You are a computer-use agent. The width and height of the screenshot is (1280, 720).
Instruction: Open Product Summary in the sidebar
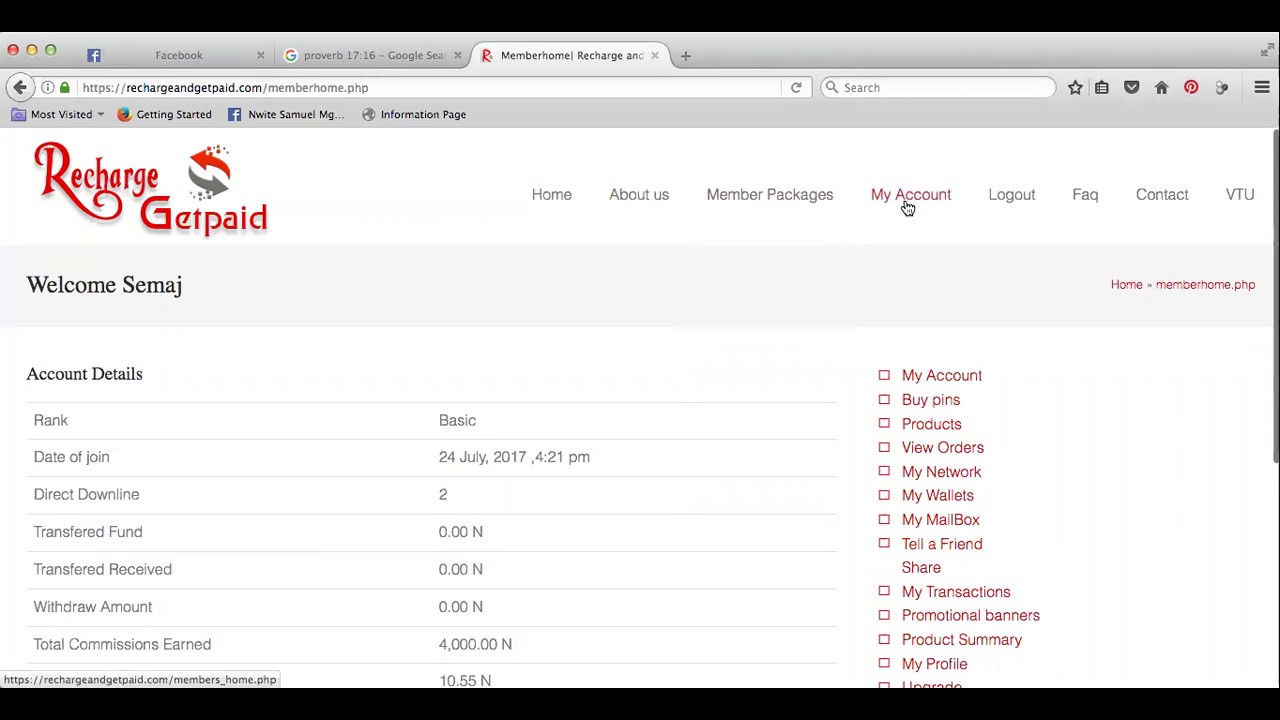pyautogui.click(x=962, y=640)
